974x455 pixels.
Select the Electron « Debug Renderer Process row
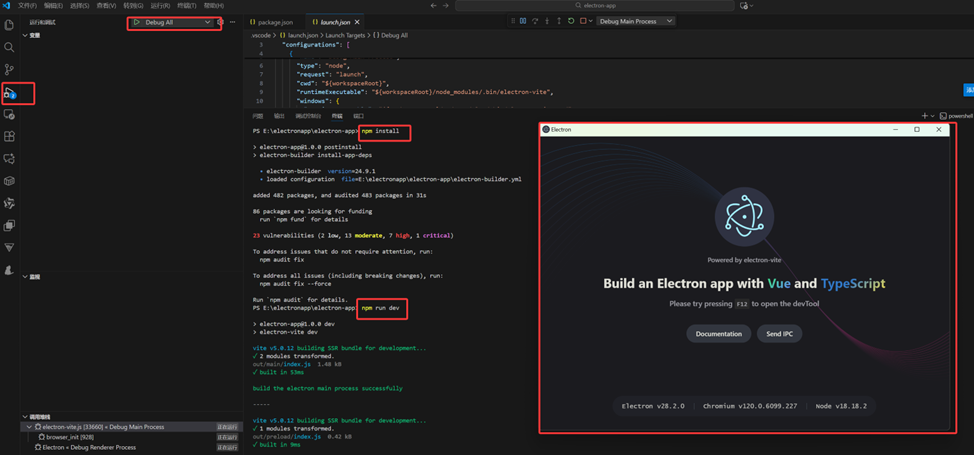[x=130, y=447]
